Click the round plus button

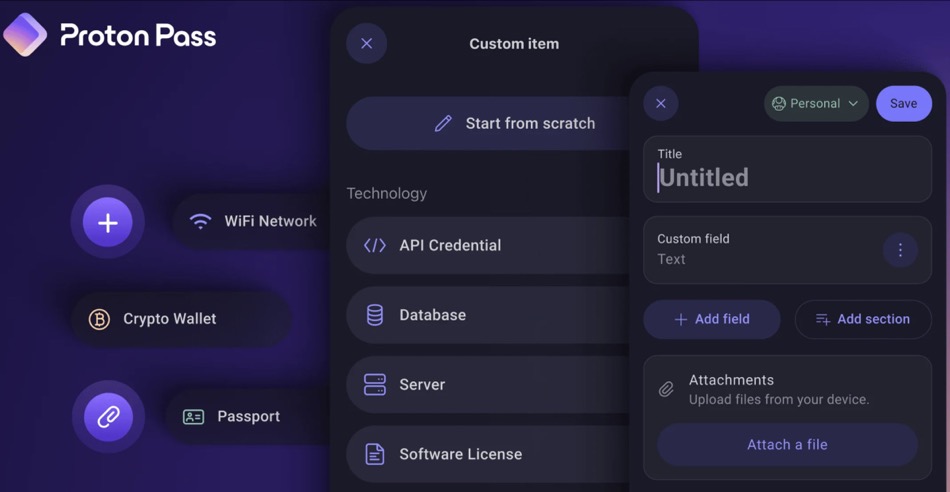(x=108, y=222)
